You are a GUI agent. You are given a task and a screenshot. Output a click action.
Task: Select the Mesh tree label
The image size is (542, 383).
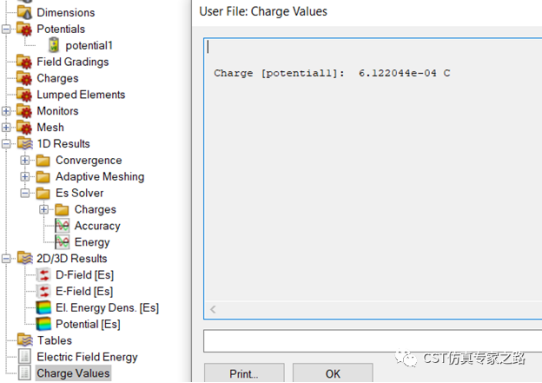click(x=50, y=128)
